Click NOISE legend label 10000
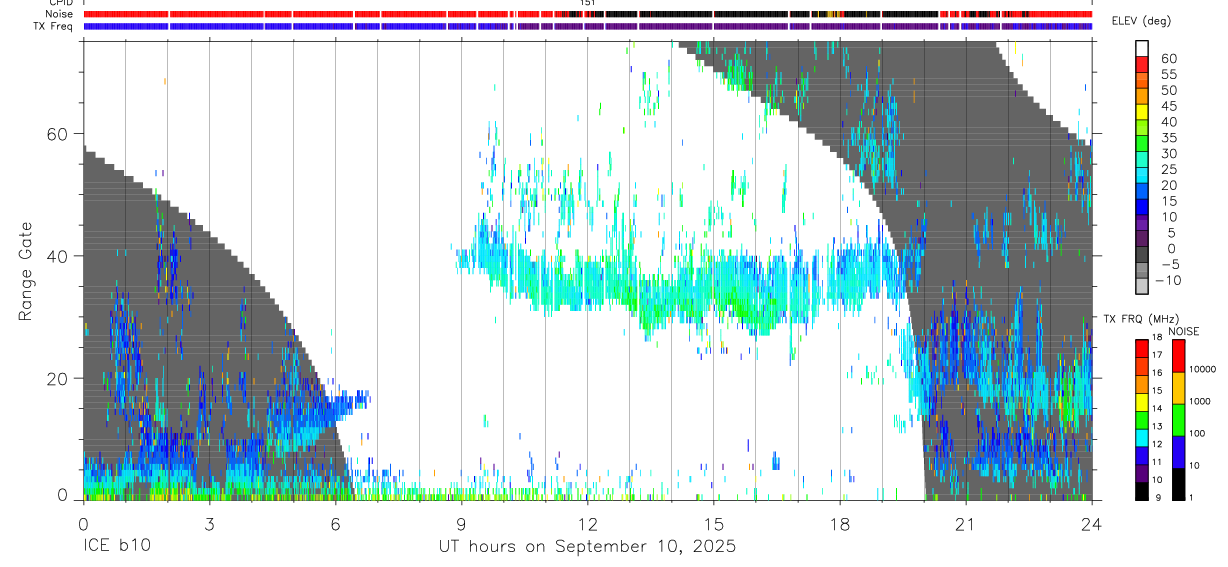 pos(1203,370)
